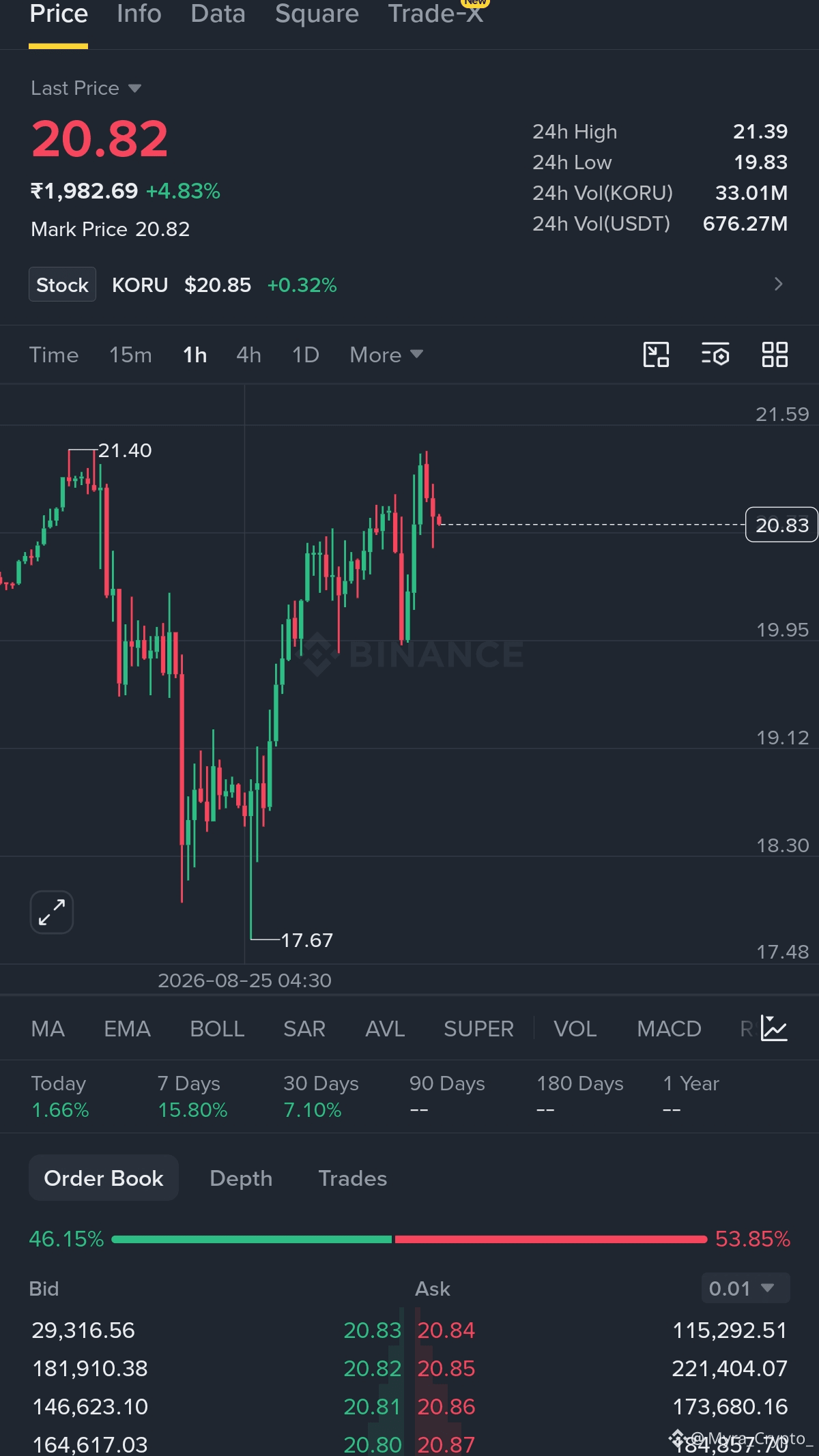Open the KORU stock details arrow
Screen dimensions: 819x1456
click(778, 284)
